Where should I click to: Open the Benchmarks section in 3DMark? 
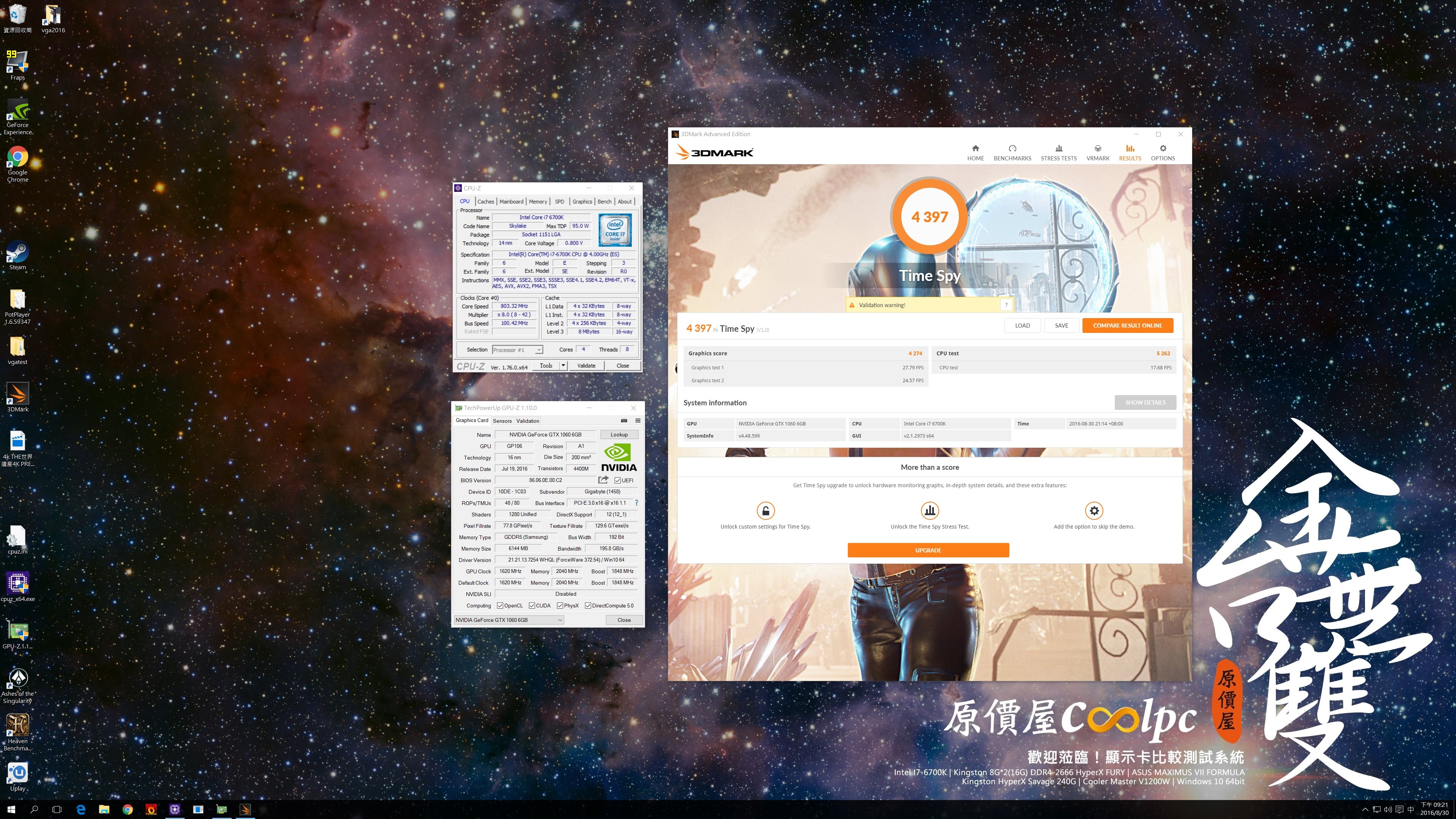pos(1012,152)
